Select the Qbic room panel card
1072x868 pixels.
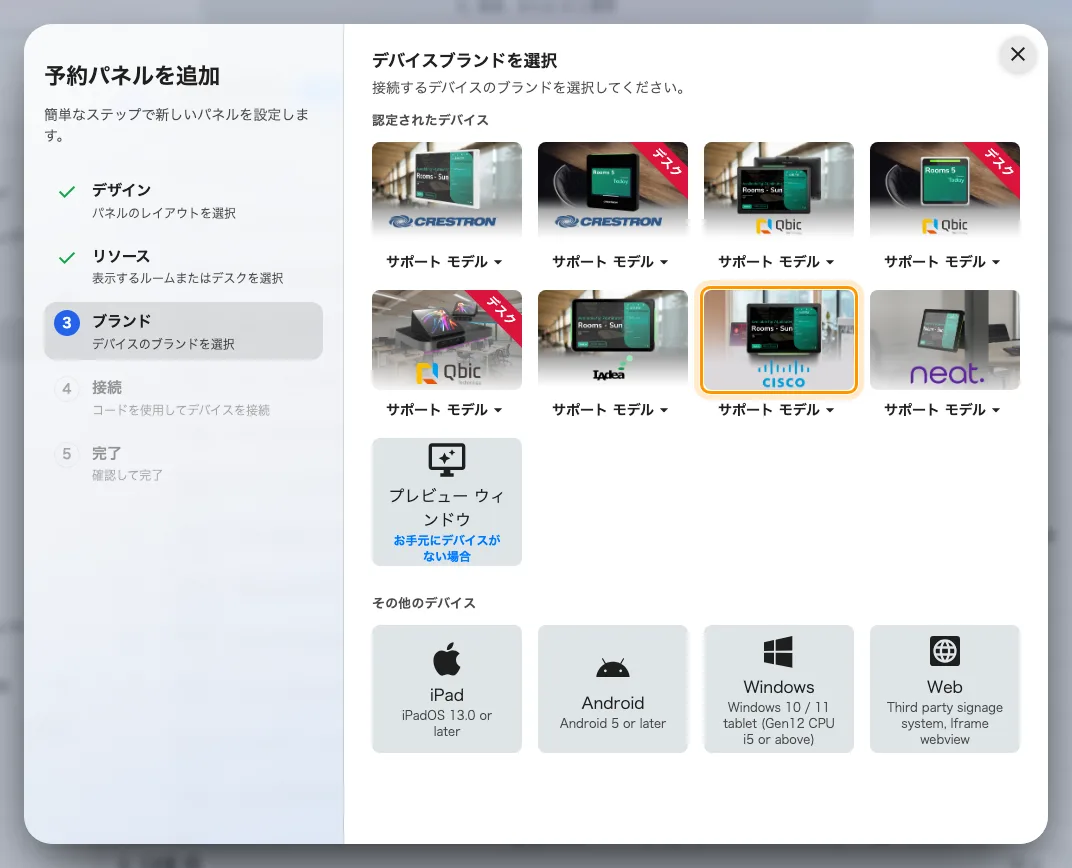(779, 190)
